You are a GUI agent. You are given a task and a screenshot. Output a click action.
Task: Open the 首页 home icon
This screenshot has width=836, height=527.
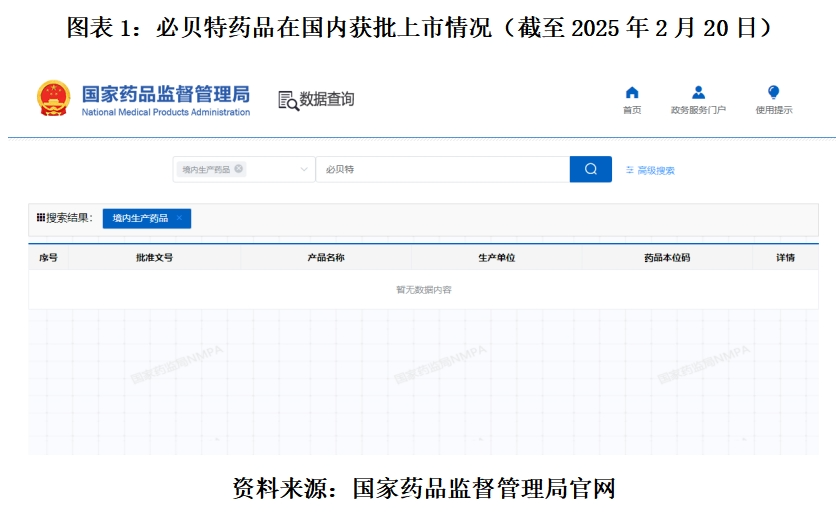tap(632, 93)
